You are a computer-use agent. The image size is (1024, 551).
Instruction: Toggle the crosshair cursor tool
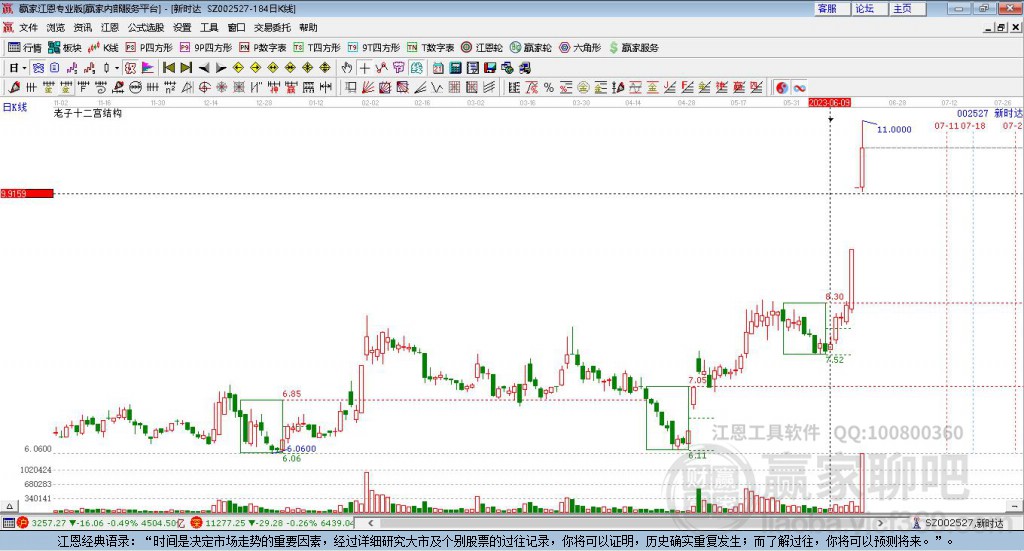pyautogui.click(x=364, y=68)
